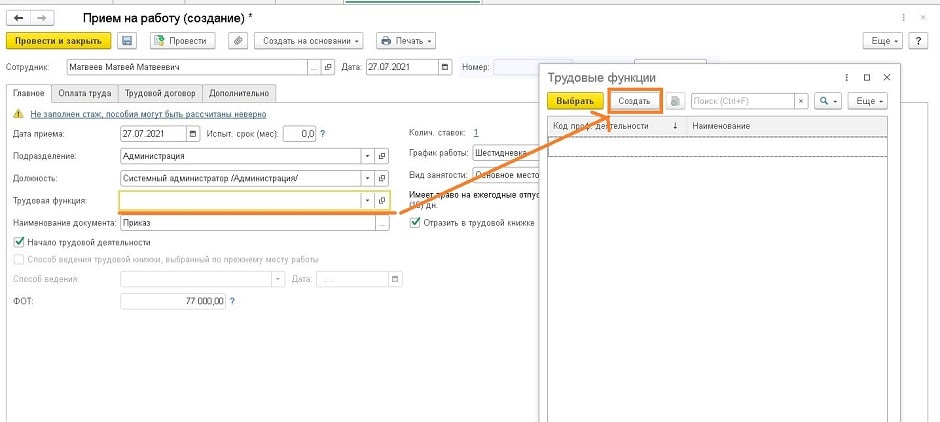
Task: Click the open icon next to Подразделение
Action: (381, 156)
